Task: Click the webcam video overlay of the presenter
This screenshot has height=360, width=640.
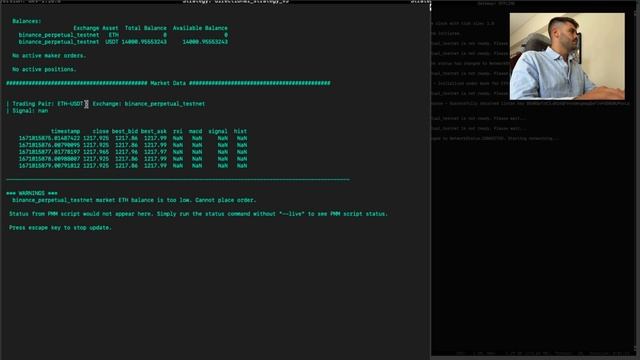Action: point(567,56)
